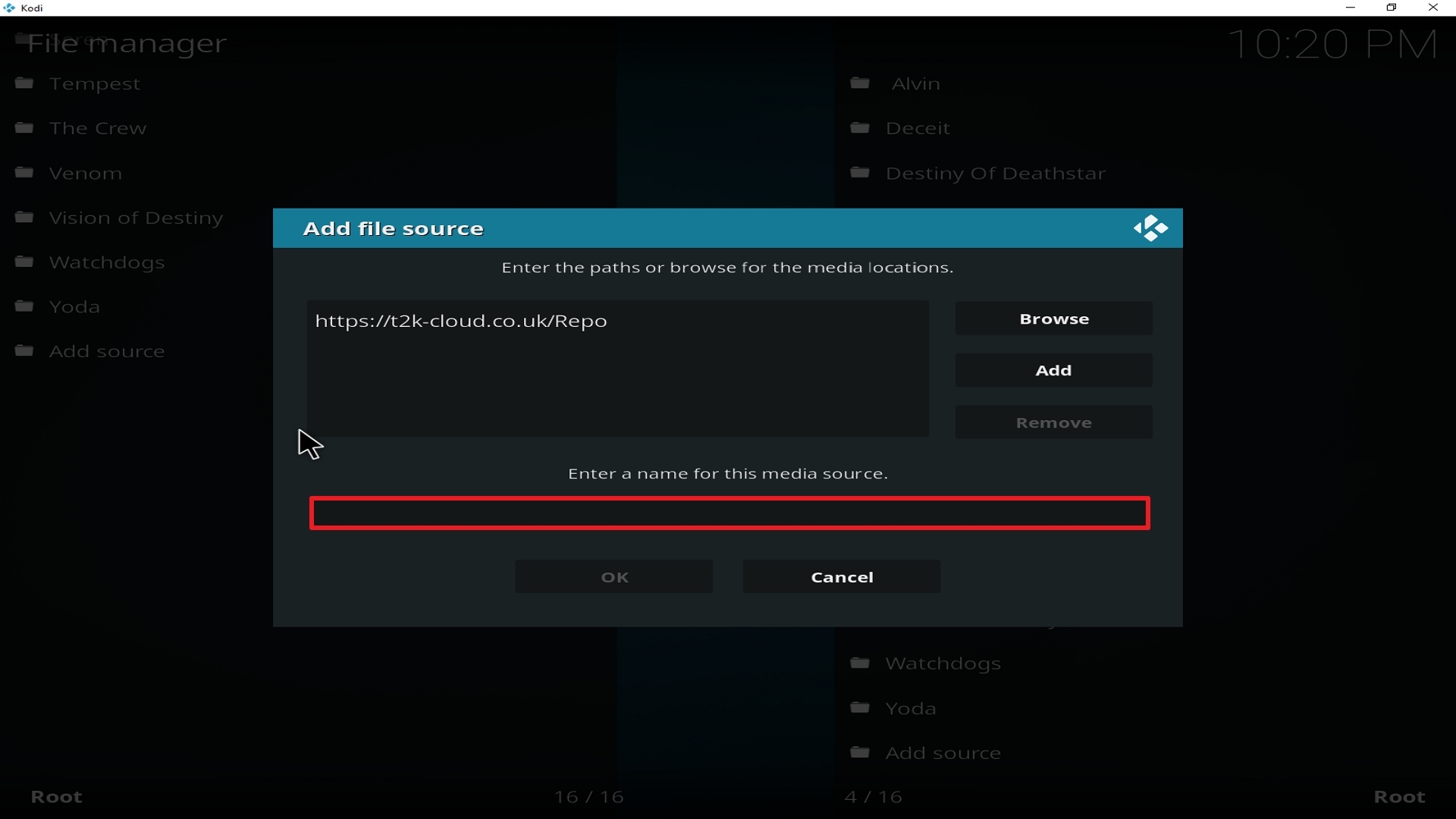Open the Deceit source
Screen dimensions: 1456x819
click(x=918, y=128)
